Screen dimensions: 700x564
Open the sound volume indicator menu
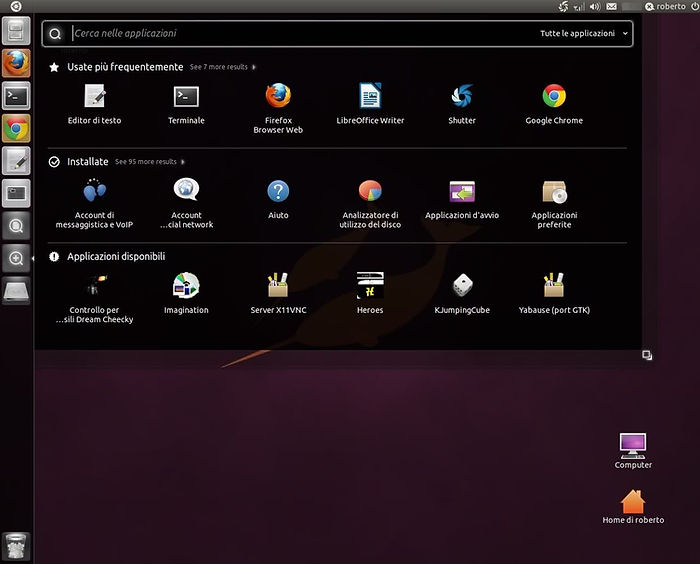[x=595, y=6]
